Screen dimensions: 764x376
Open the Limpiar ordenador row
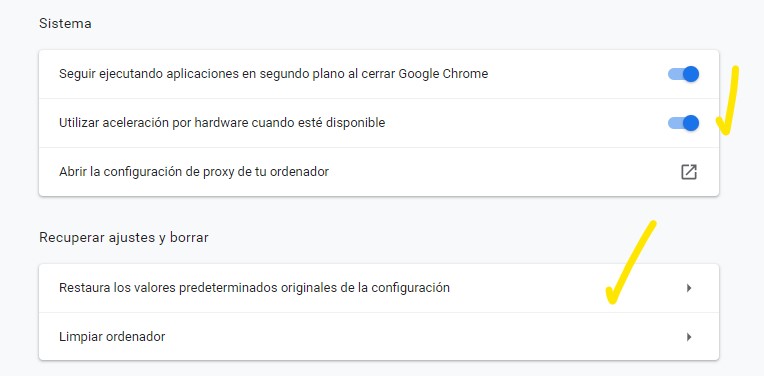coord(379,337)
